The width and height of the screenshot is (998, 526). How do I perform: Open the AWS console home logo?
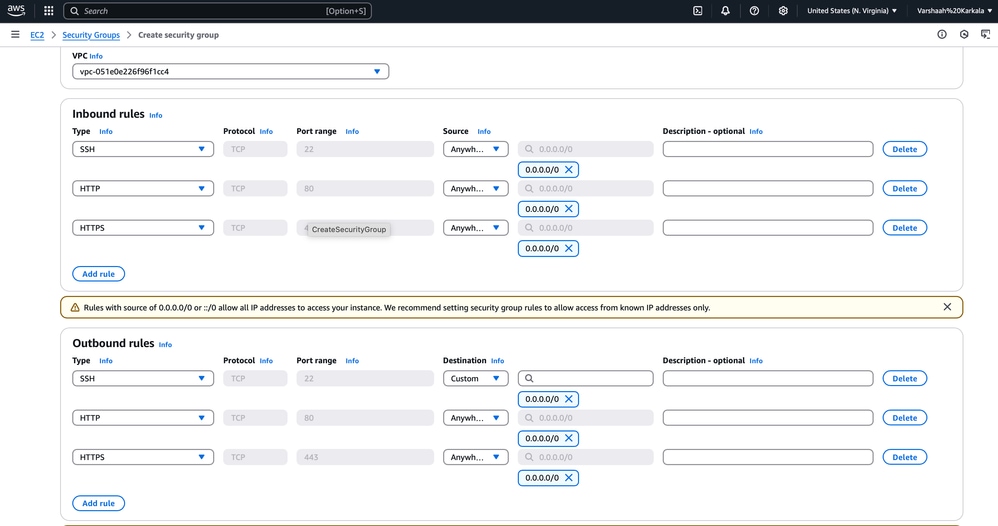click(x=16, y=10)
